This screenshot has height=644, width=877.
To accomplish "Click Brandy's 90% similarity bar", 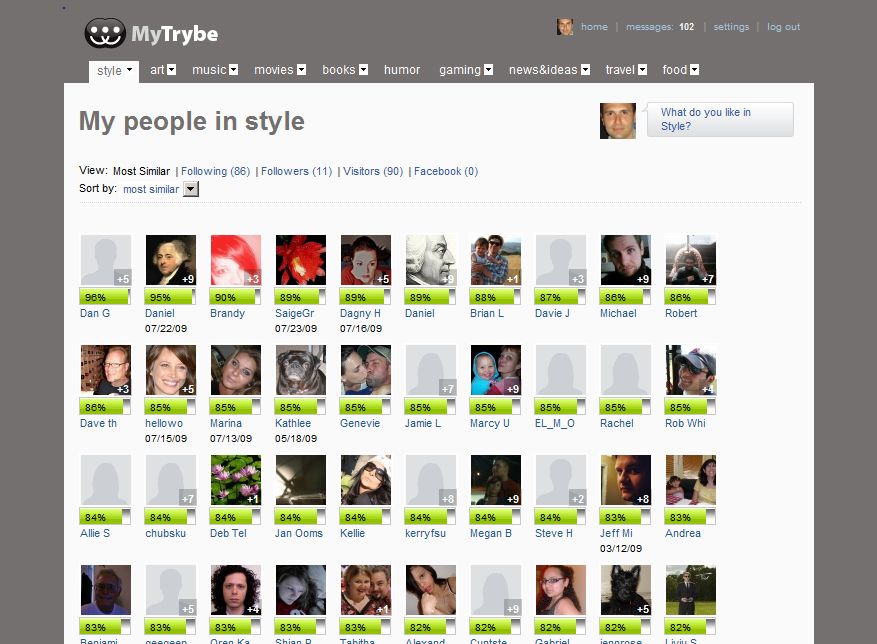I will (x=235, y=297).
